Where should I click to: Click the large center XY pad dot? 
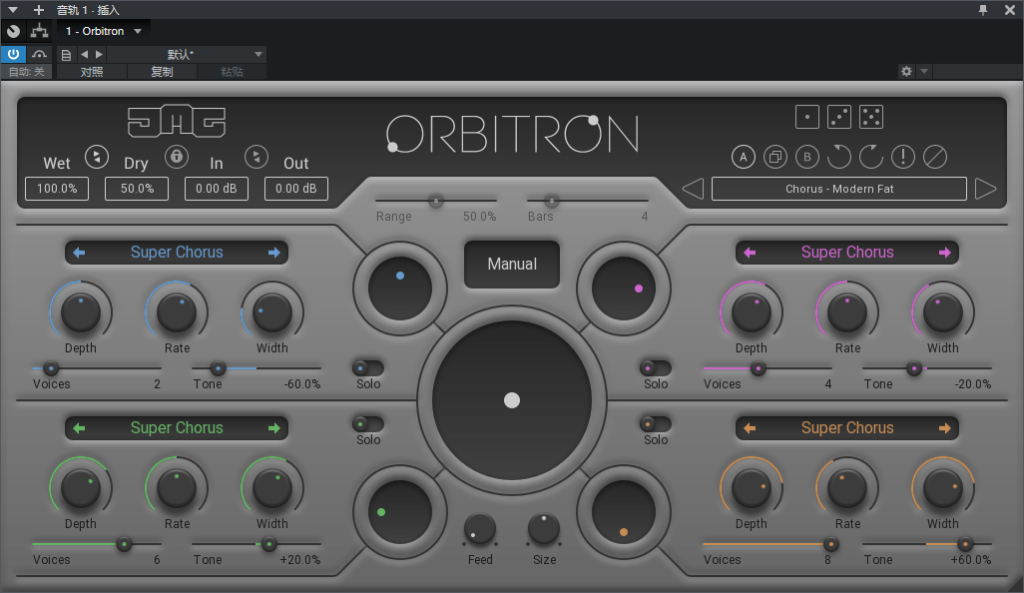(512, 400)
